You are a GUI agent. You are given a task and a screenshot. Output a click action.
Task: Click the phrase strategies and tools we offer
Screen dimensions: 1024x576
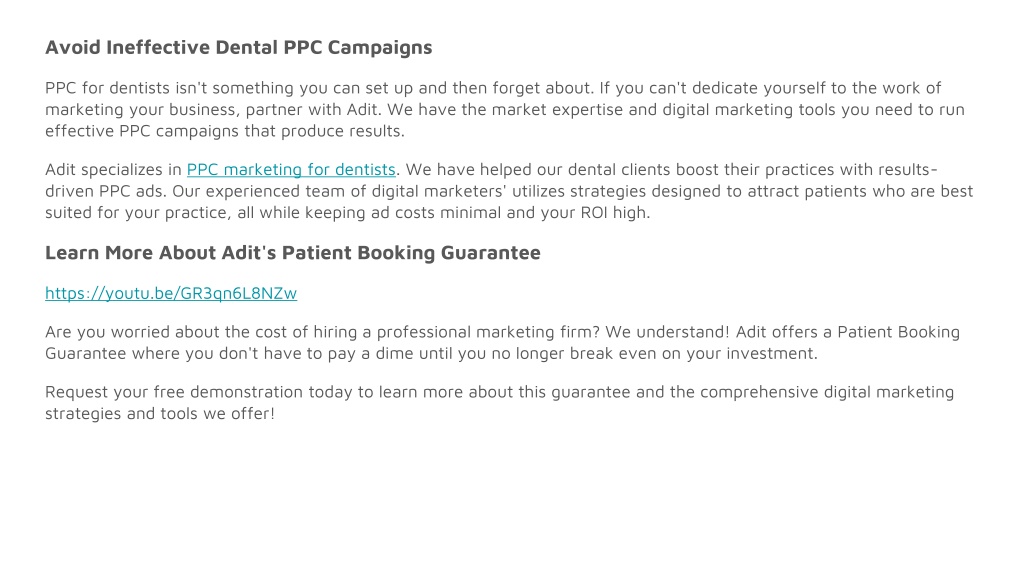click(160, 414)
